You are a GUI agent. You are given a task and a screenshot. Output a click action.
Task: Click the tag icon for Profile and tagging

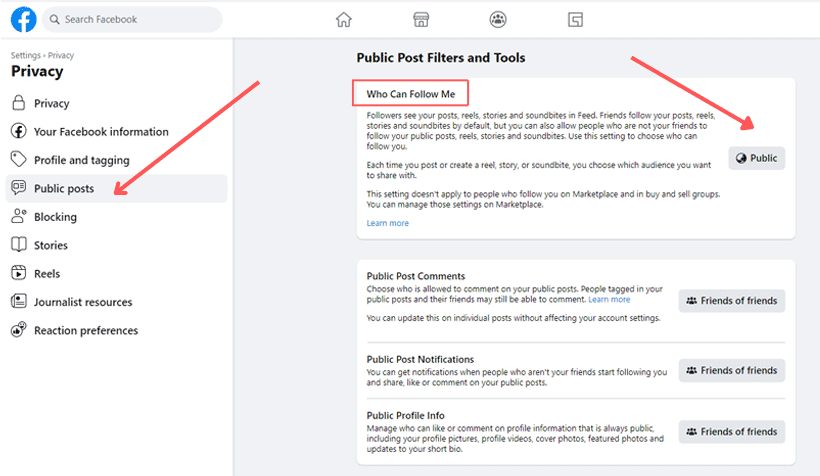tap(18, 160)
